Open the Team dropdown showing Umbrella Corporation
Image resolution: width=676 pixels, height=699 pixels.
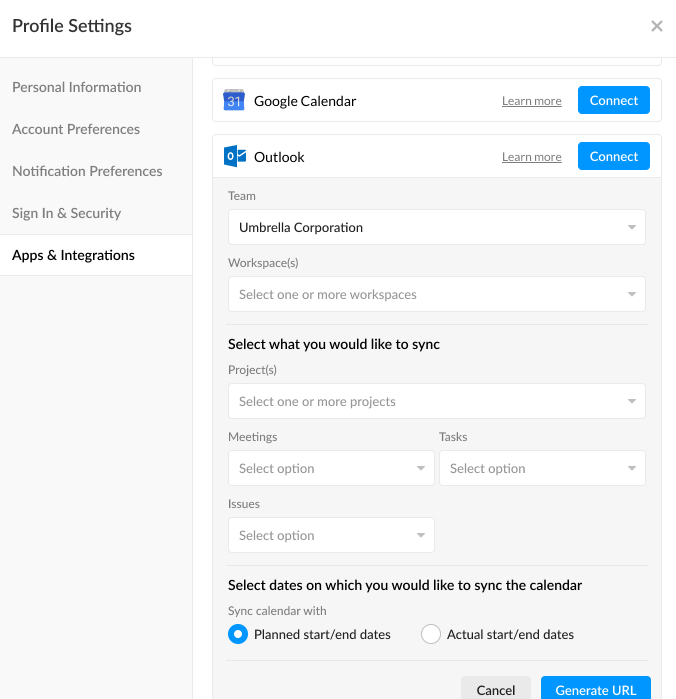(436, 227)
